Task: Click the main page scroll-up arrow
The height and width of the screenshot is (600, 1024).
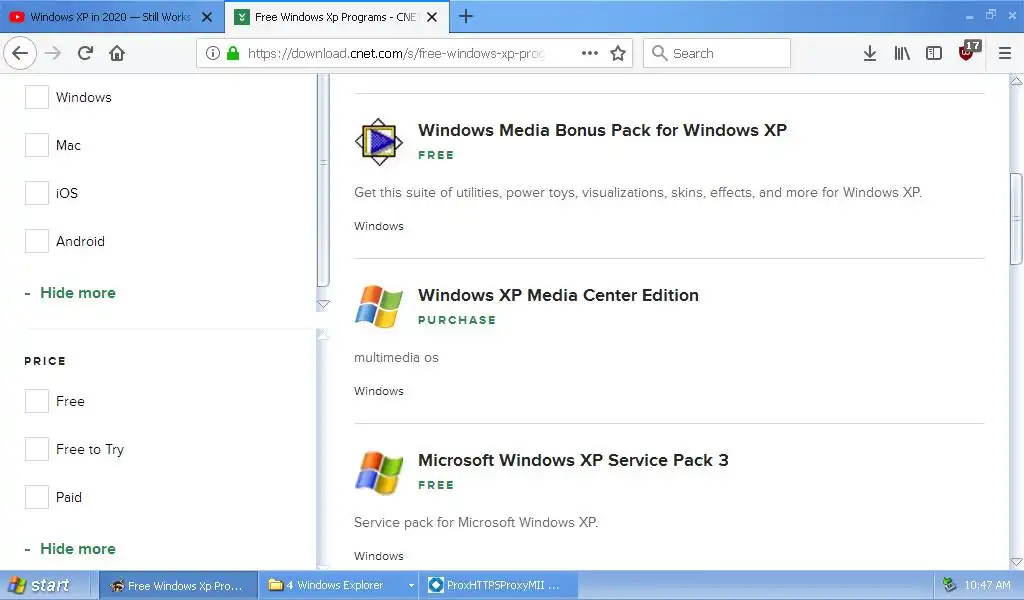Action: [x=1017, y=81]
